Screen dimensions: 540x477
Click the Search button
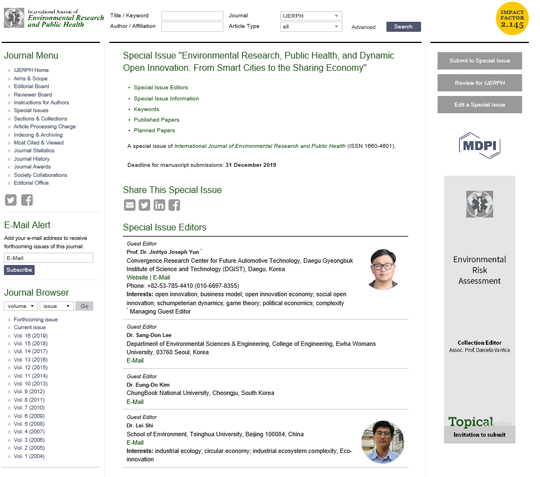403,27
